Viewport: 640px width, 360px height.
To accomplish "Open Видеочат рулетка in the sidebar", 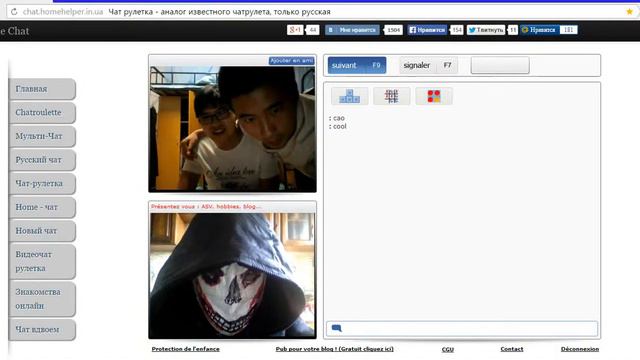I will pyautogui.click(x=42, y=262).
